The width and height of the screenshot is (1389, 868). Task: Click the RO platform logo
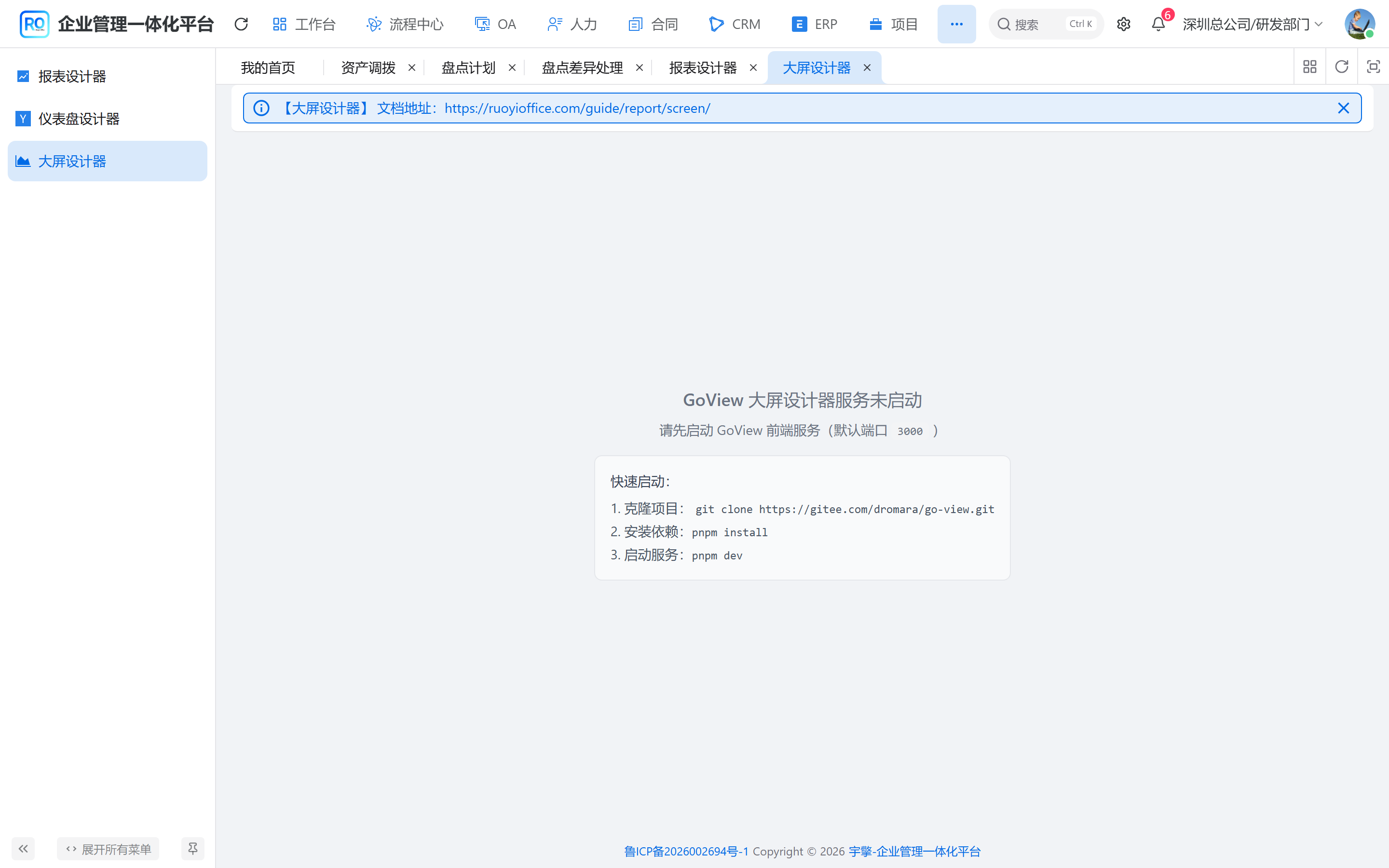tap(34, 24)
